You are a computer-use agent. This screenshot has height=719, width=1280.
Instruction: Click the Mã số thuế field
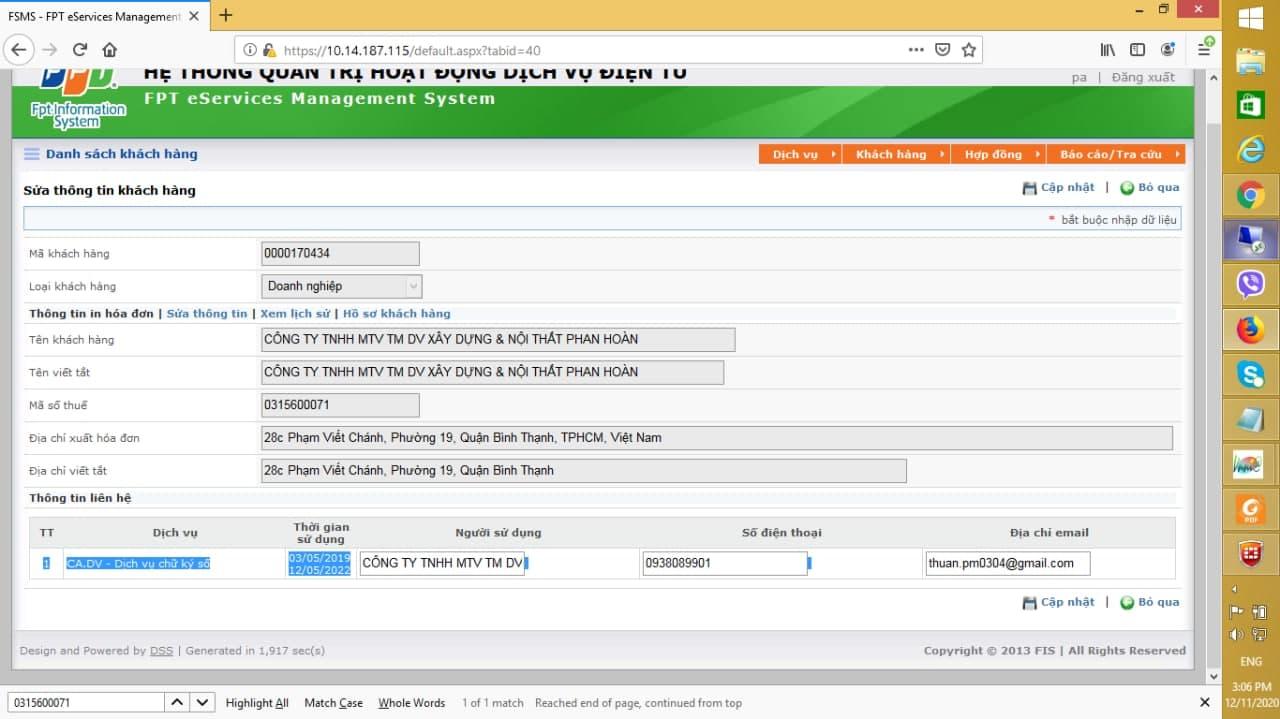point(340,405)
